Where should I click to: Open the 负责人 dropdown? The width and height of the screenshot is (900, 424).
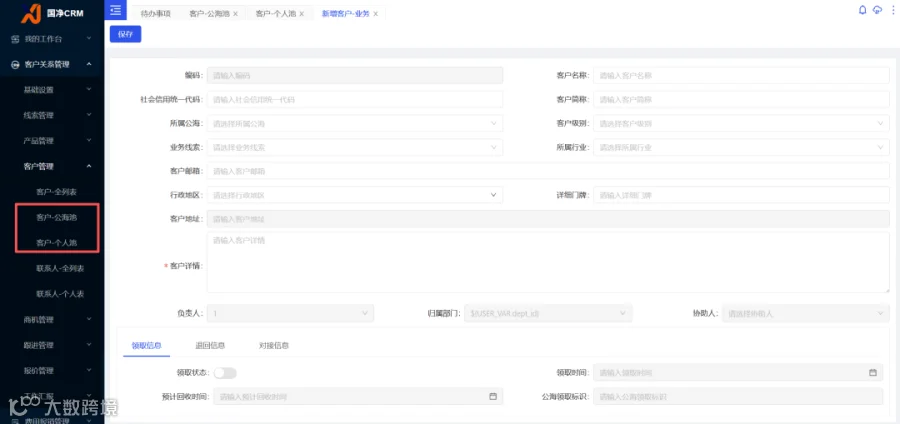coord(290,313)
